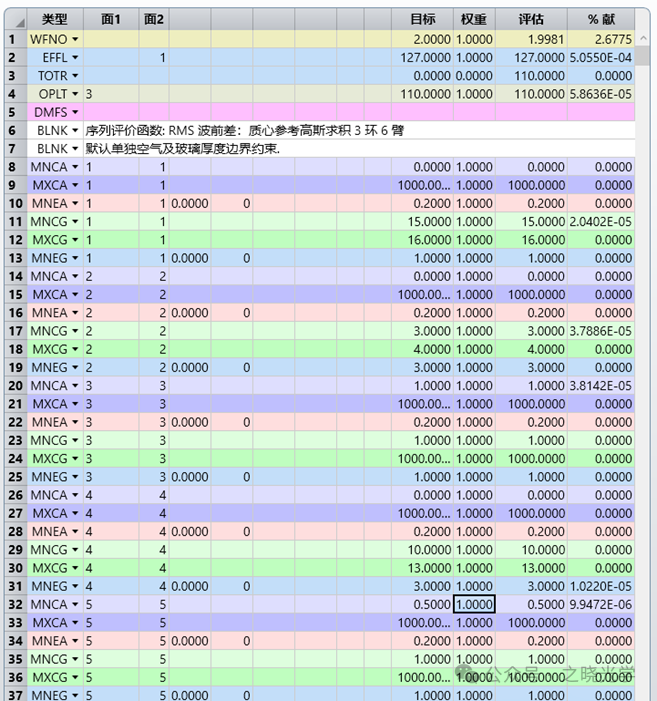Click the 评估 column header

(x=530, y=20)
